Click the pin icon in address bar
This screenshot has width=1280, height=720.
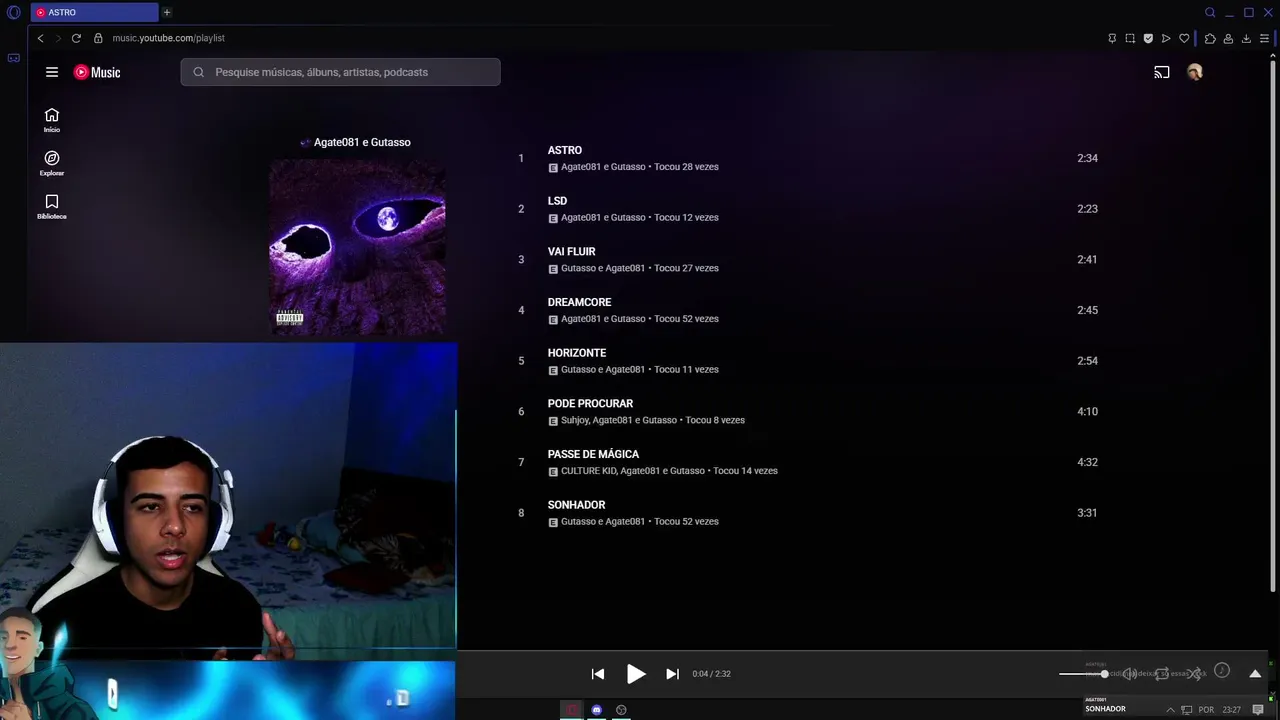(1112, 38)
